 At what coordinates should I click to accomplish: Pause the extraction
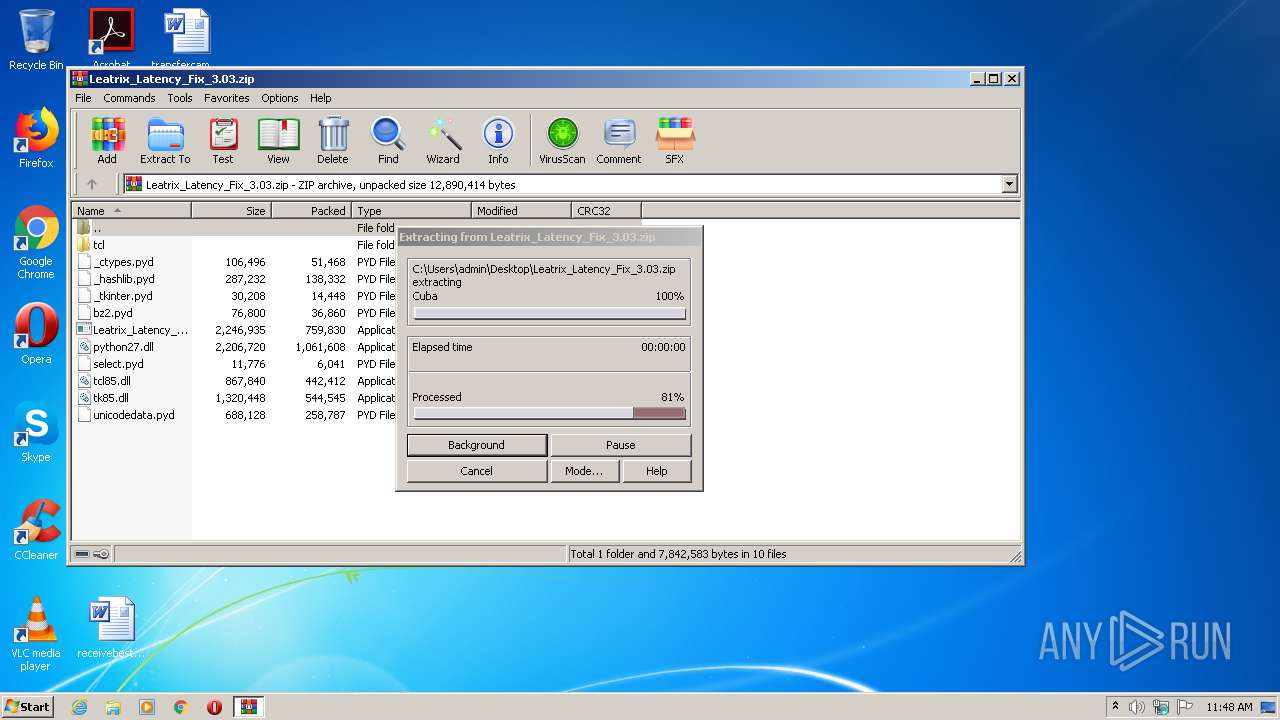click(x=620, y=445)
